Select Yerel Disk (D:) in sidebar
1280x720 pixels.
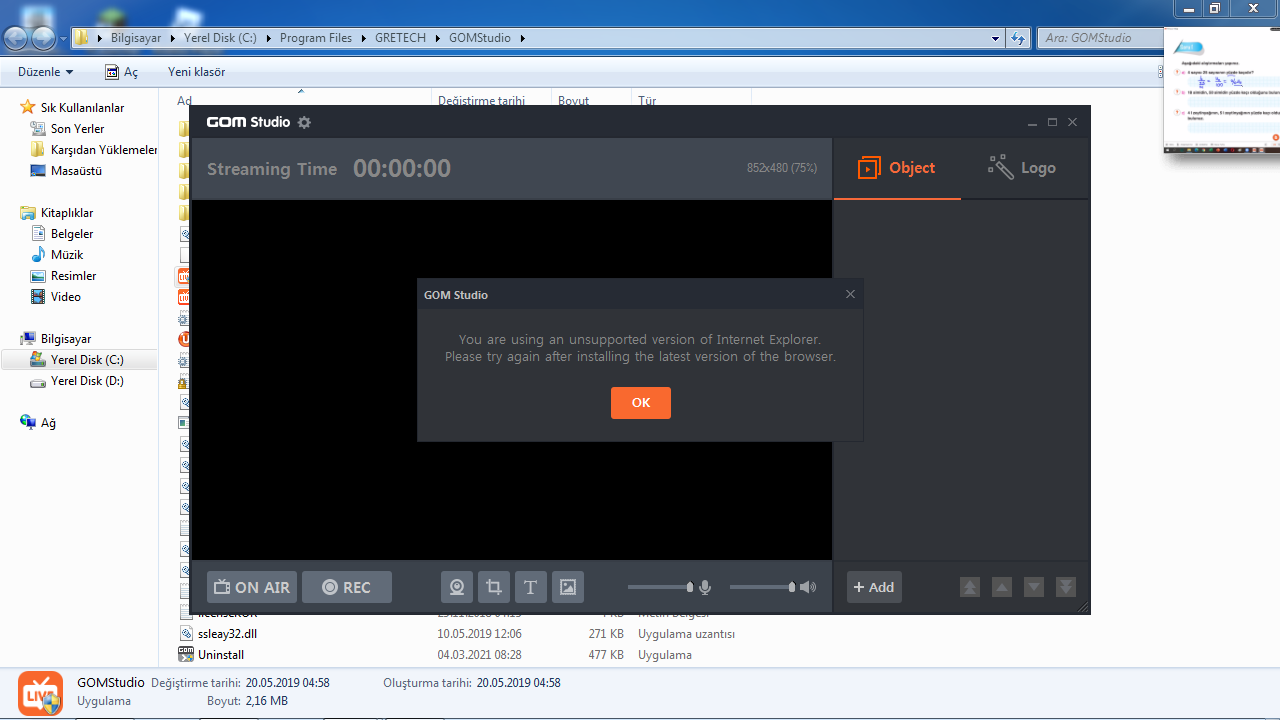click(87, 381)
